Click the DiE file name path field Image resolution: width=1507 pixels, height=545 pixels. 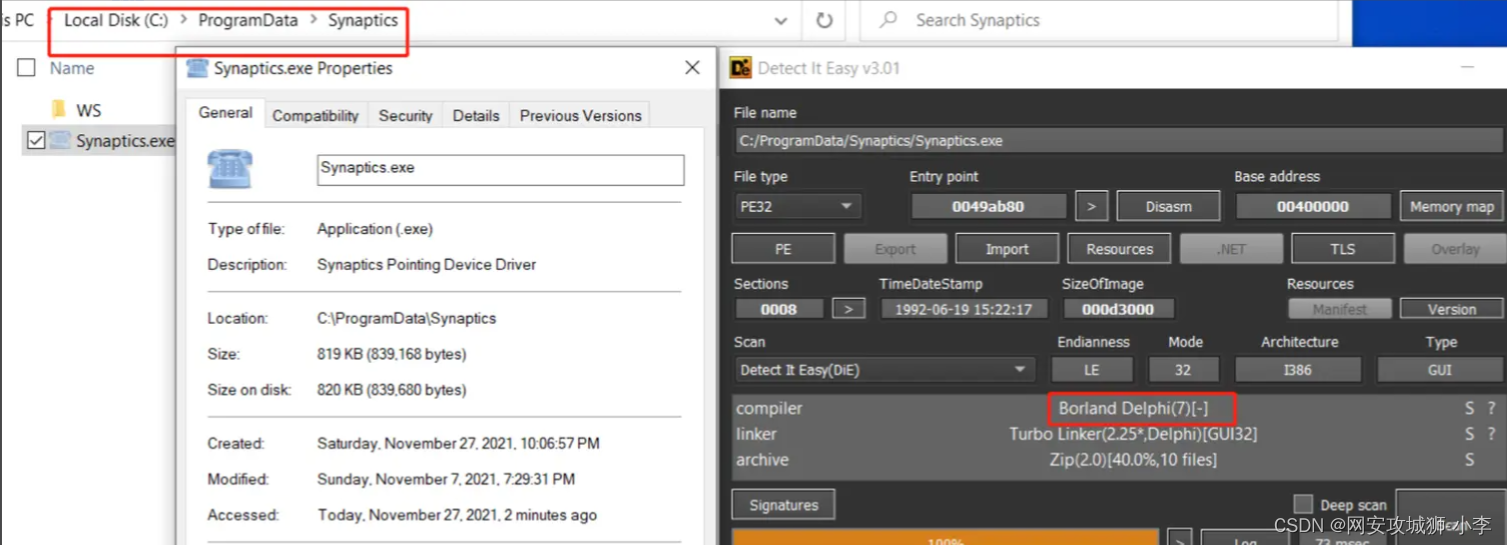coord(1120,141)
